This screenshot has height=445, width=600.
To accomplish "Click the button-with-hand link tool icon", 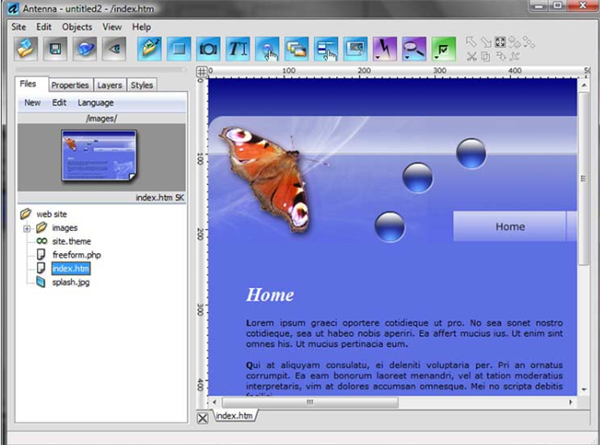I will click(x=267, y=49).
